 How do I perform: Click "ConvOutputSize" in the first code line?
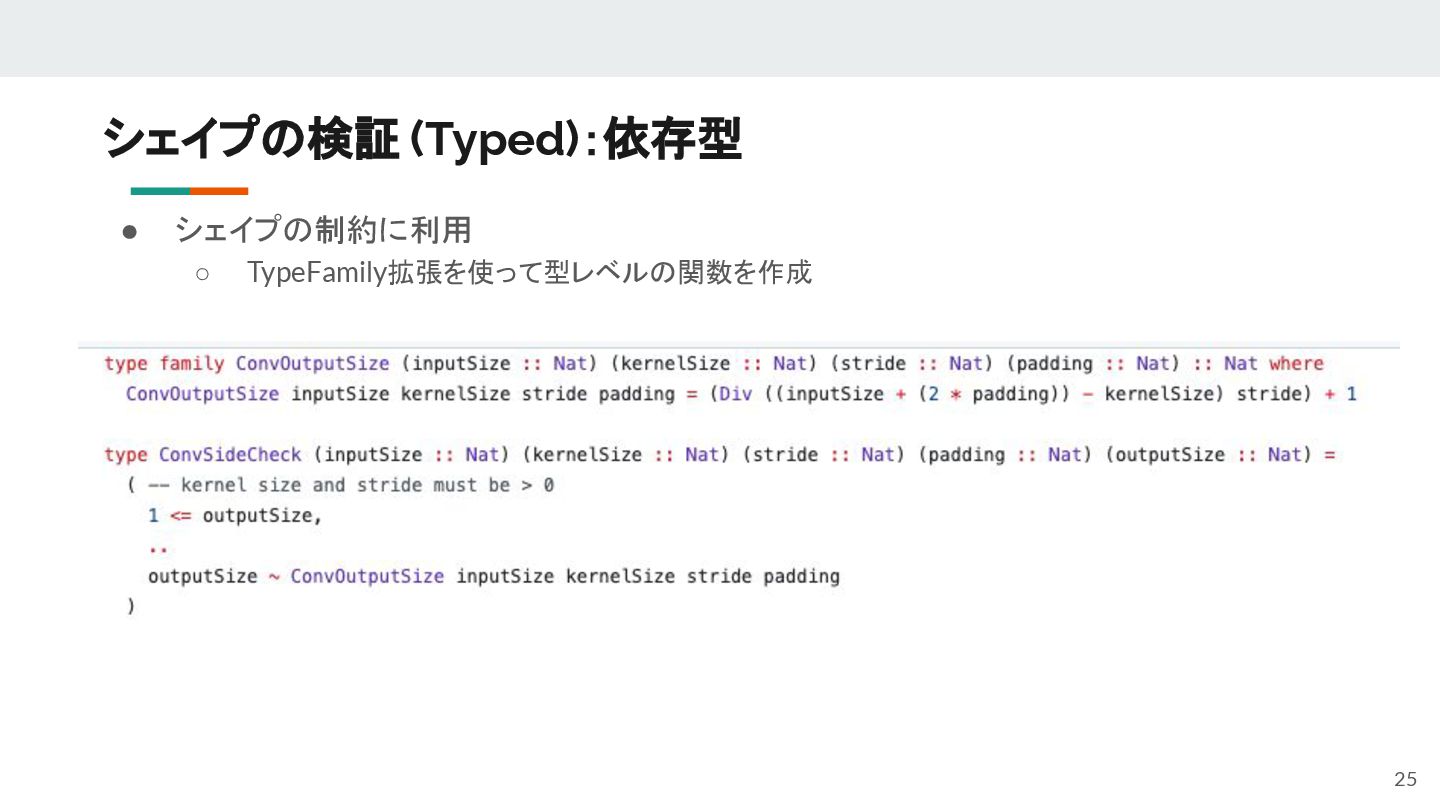pyautogui.click(x=312, y=363)
